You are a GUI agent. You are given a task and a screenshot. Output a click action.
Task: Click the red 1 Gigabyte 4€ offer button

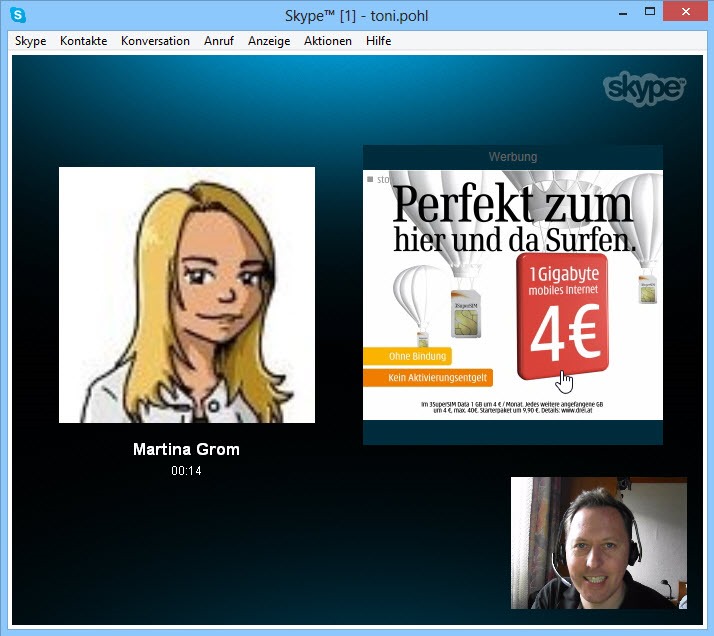click(x=563, y=317)
